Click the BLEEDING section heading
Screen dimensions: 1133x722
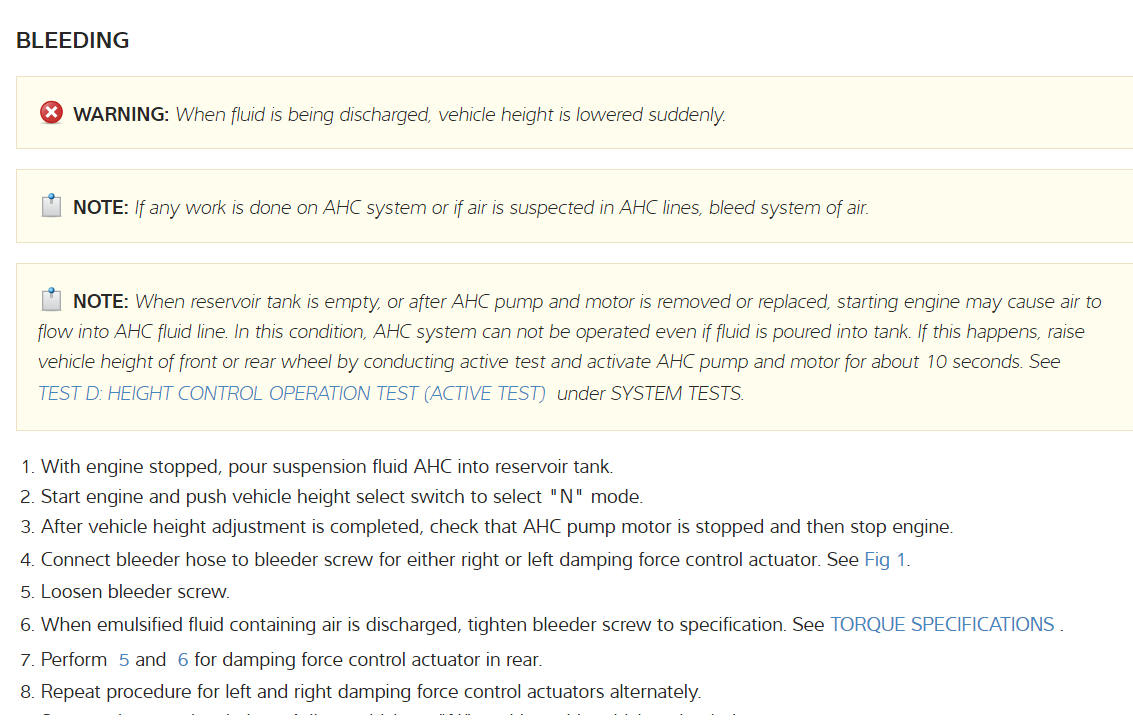(x=73, y=41)
